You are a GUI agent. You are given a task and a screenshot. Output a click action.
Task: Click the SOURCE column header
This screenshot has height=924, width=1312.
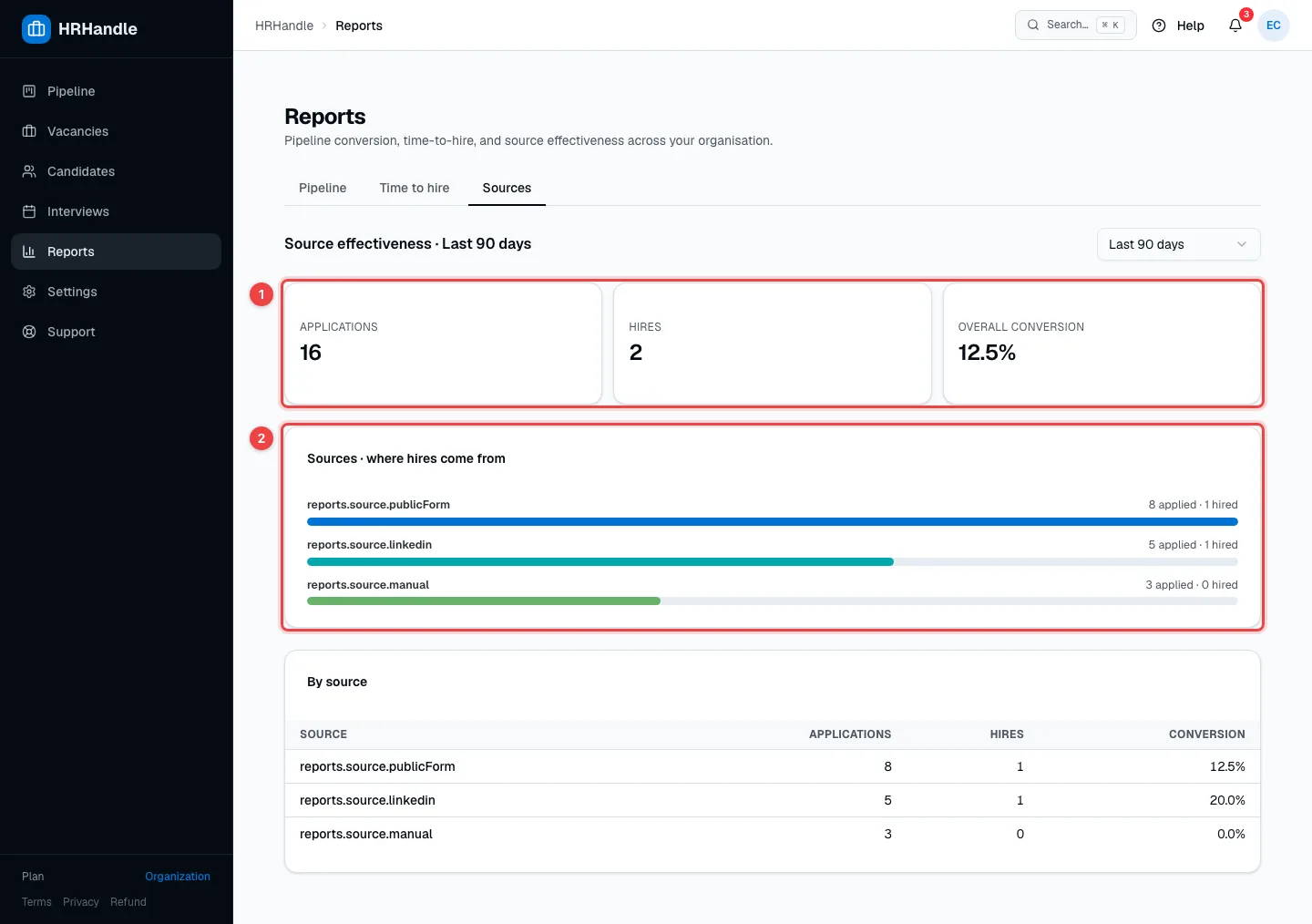click(x=323, y=734)
